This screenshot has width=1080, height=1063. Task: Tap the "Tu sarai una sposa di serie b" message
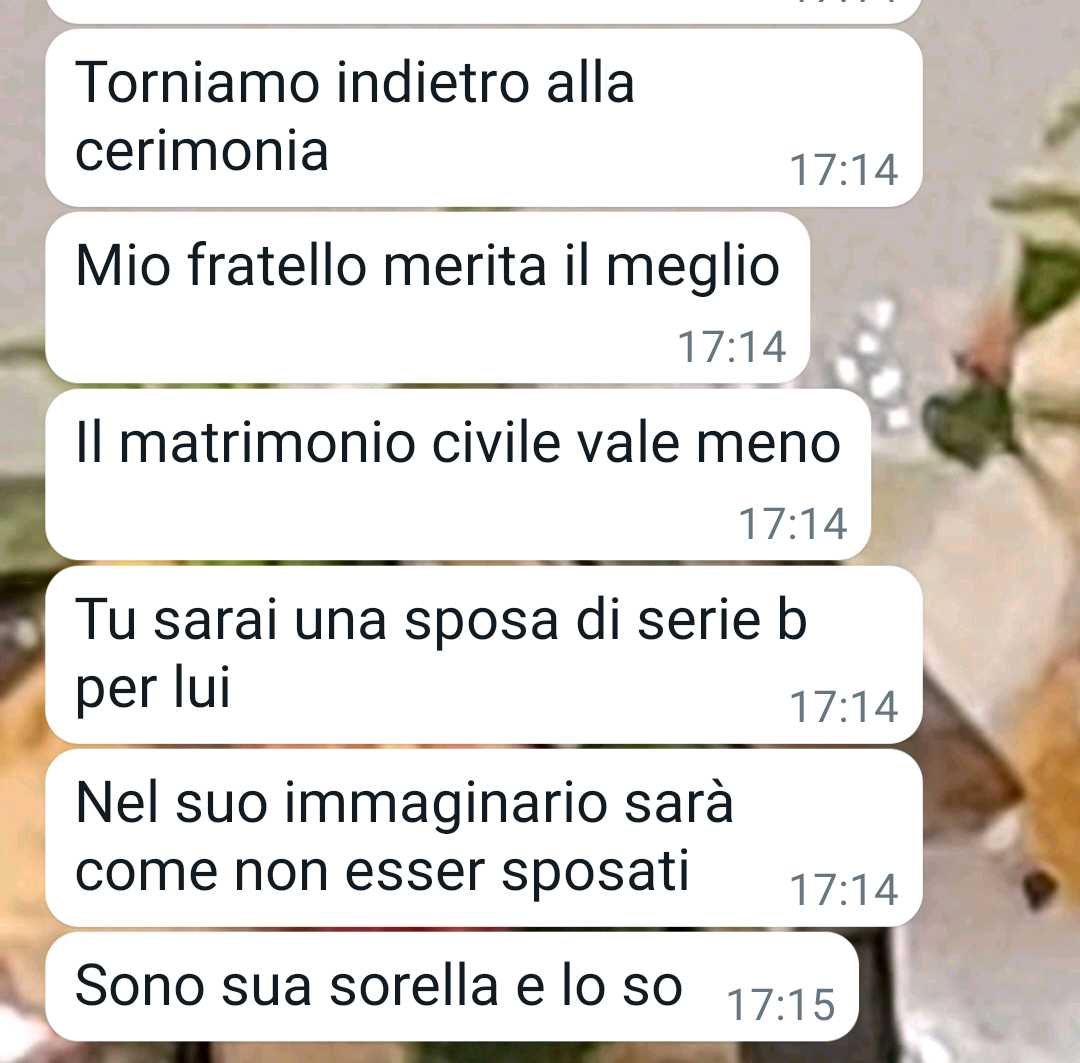tap(484, 654)
